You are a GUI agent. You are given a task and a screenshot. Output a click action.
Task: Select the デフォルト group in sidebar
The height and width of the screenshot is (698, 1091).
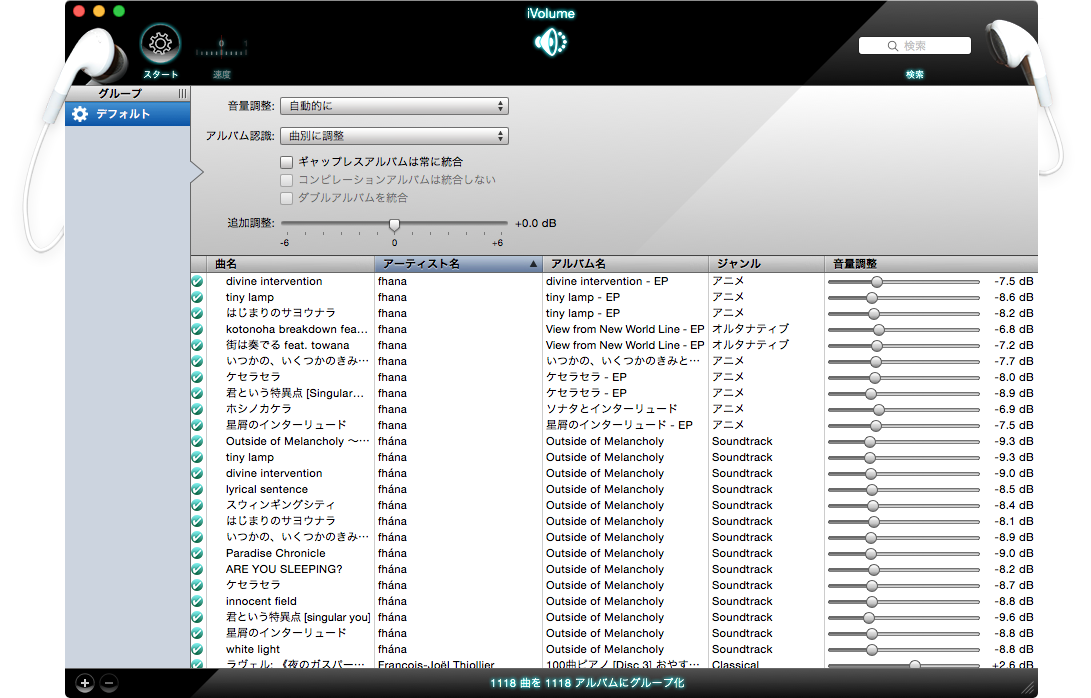pyautogui.click(x=128, y=114)
